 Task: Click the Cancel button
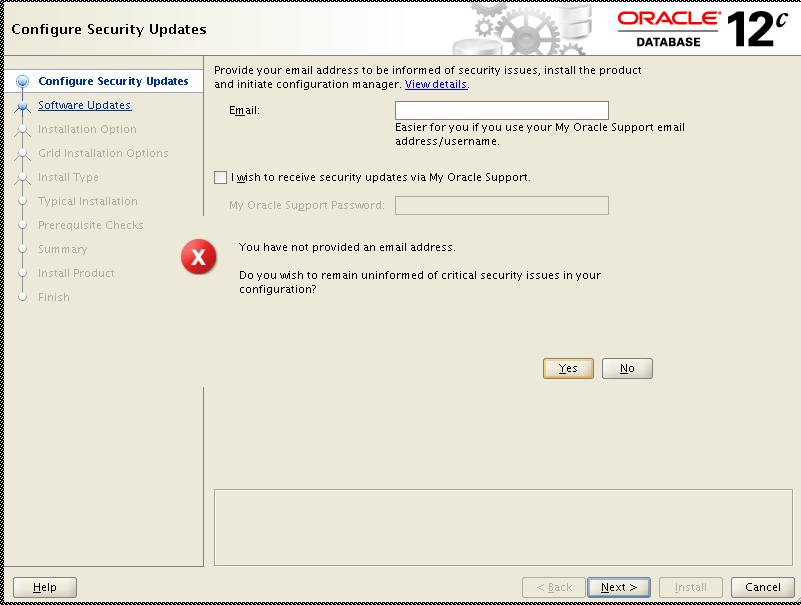(763, 588)
